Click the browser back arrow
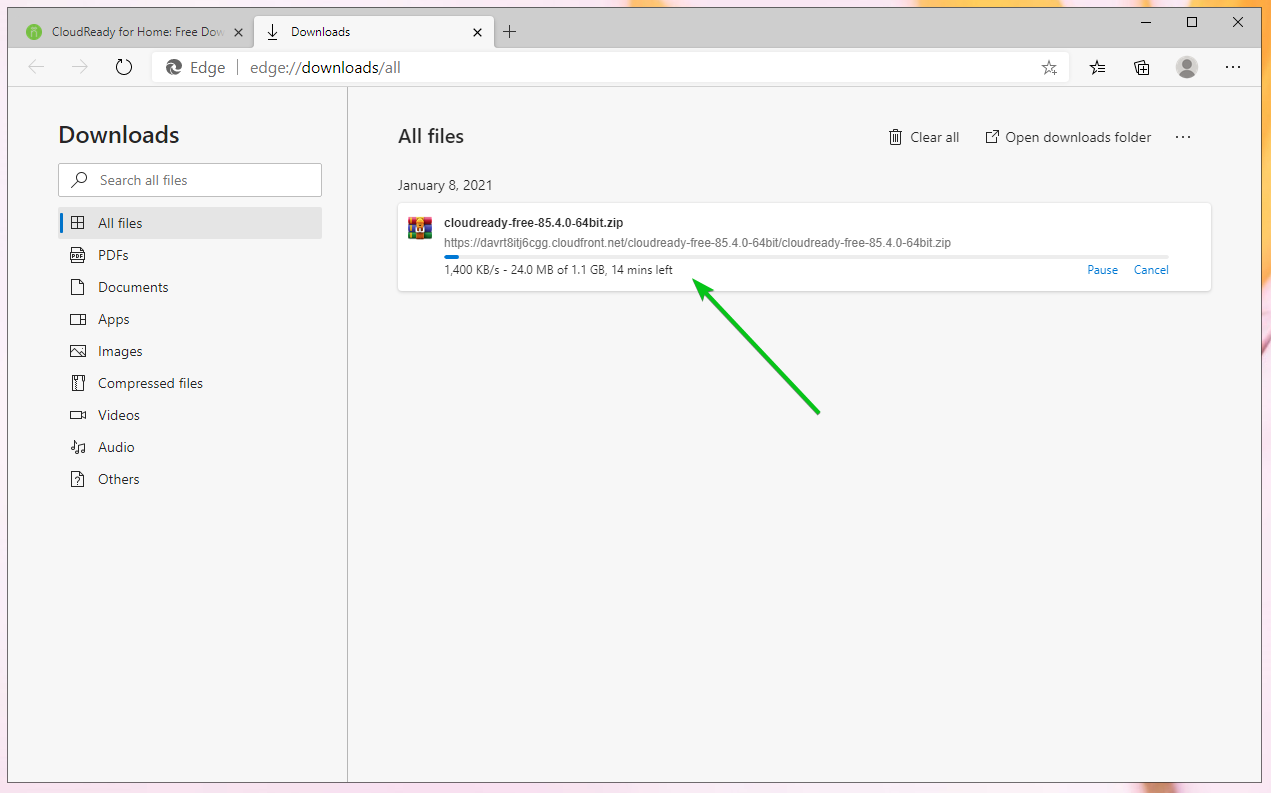 point(37,67)
